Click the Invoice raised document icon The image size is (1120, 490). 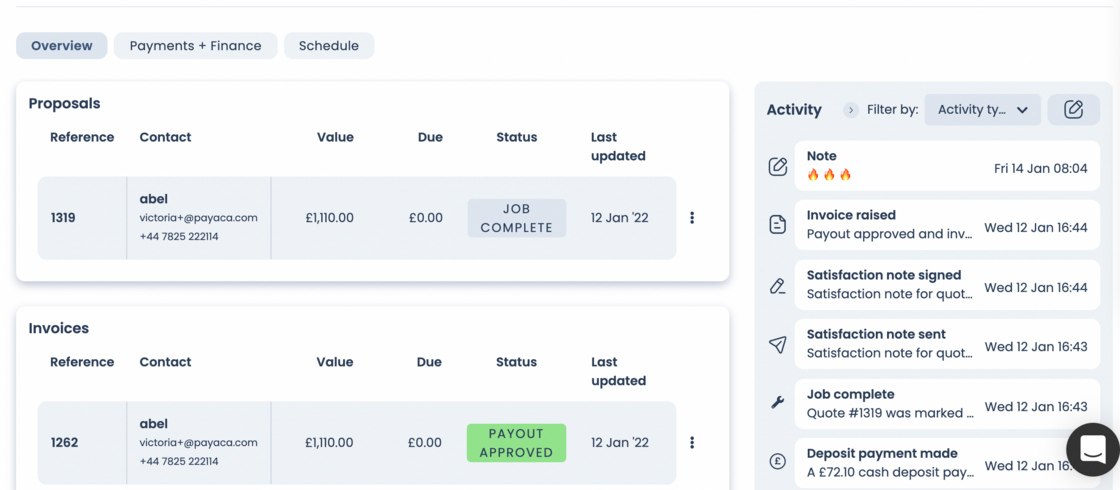[778, 226]
